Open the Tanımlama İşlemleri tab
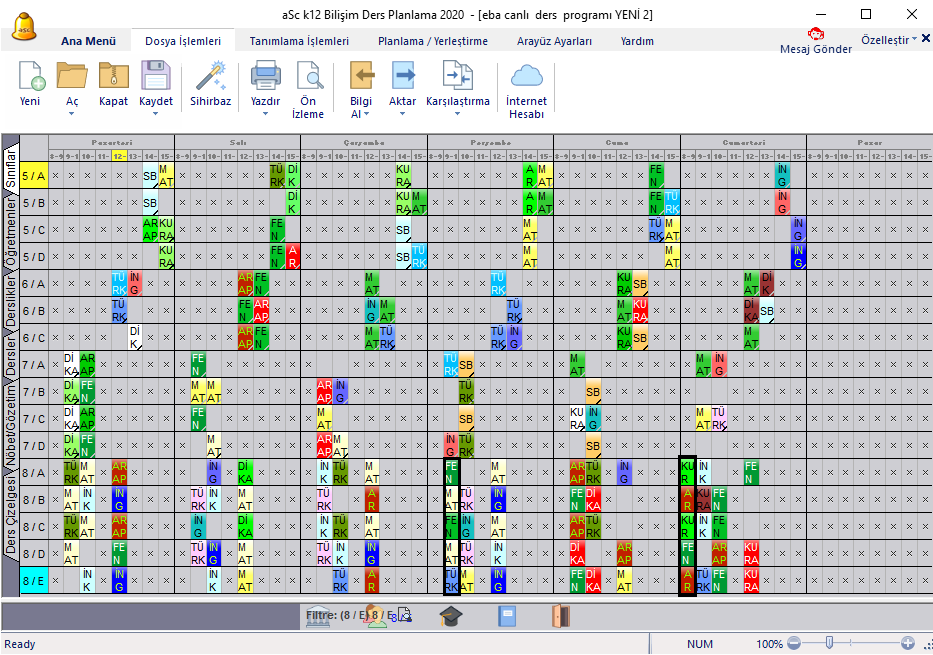 (299, 41)
